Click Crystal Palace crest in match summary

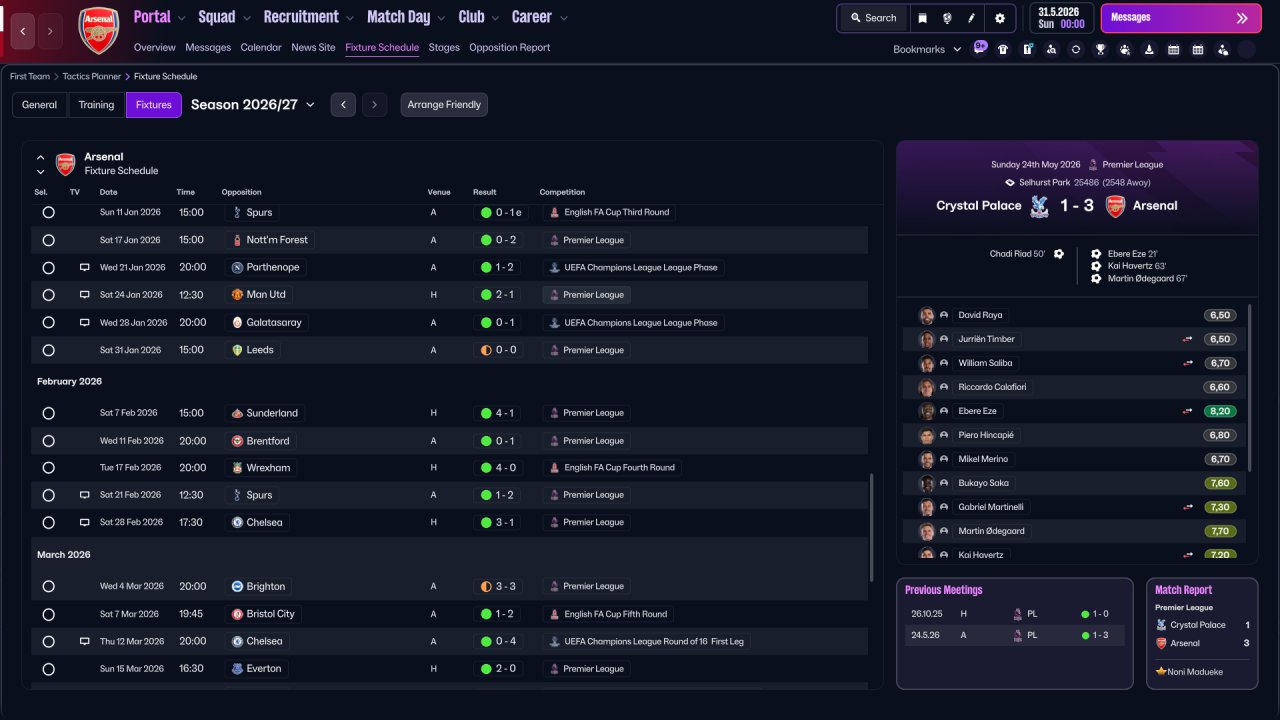point(1040,206)
